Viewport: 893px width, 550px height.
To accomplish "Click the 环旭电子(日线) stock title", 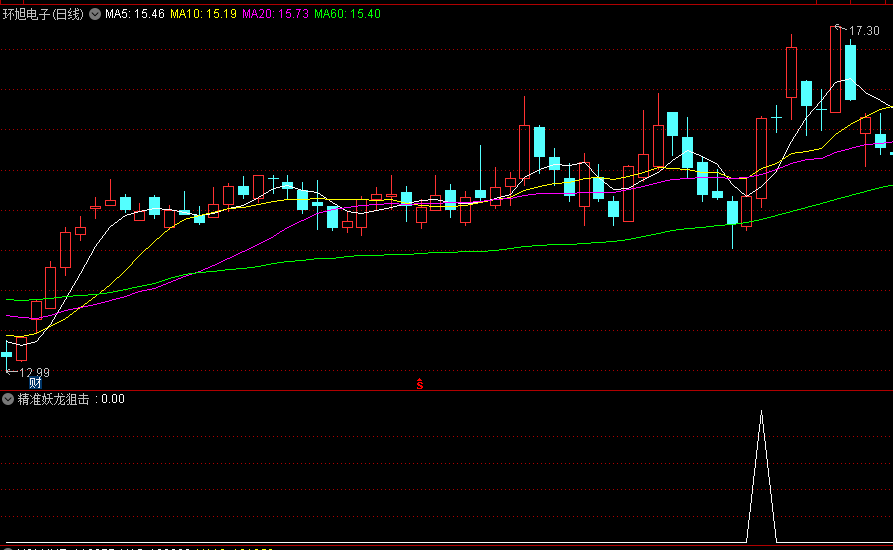I will coord(44,14).
